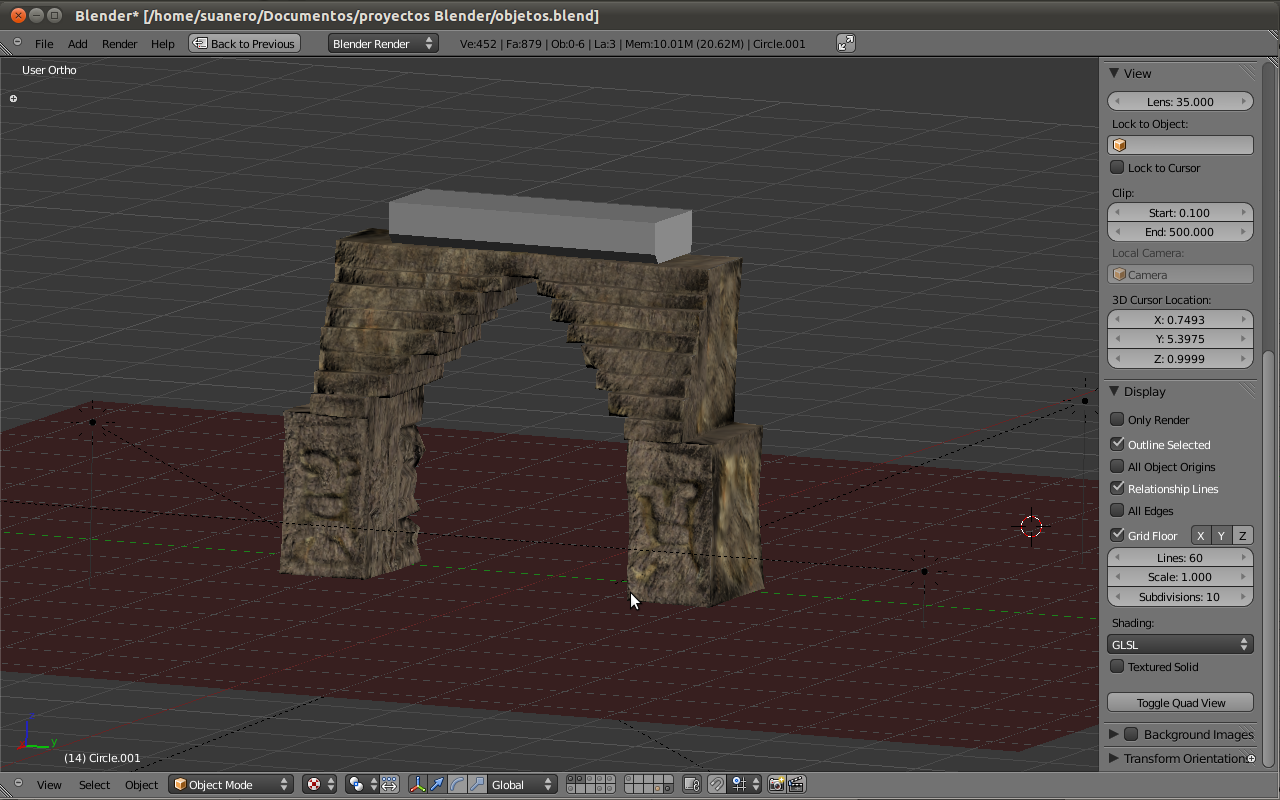Click the scale manipulator icon
Image resolution: width=1280 pixels, height=800 pixels.
pos(477,785)
